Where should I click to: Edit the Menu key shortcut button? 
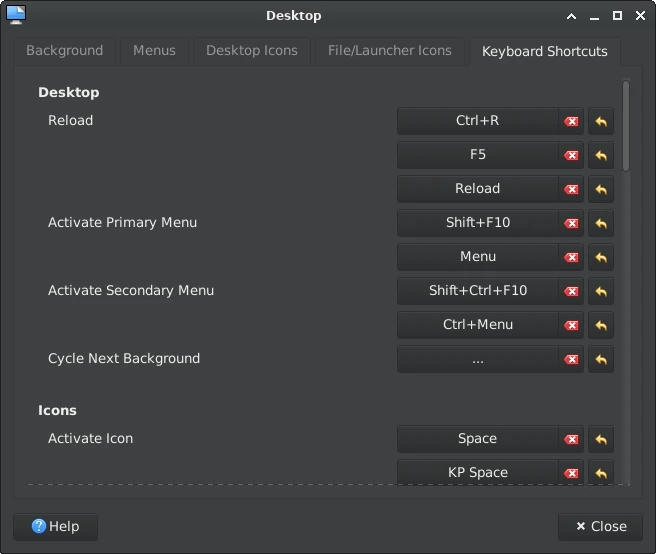(x=478, y=257)
